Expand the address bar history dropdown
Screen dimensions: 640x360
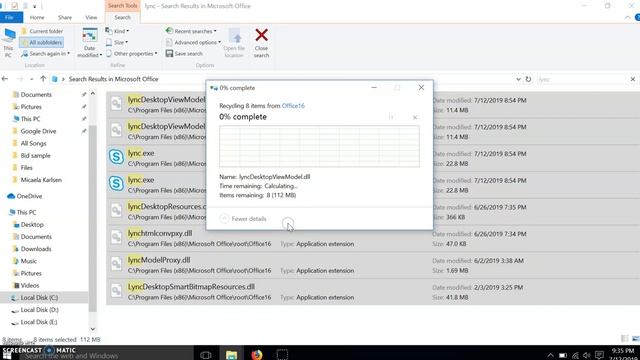518,79
